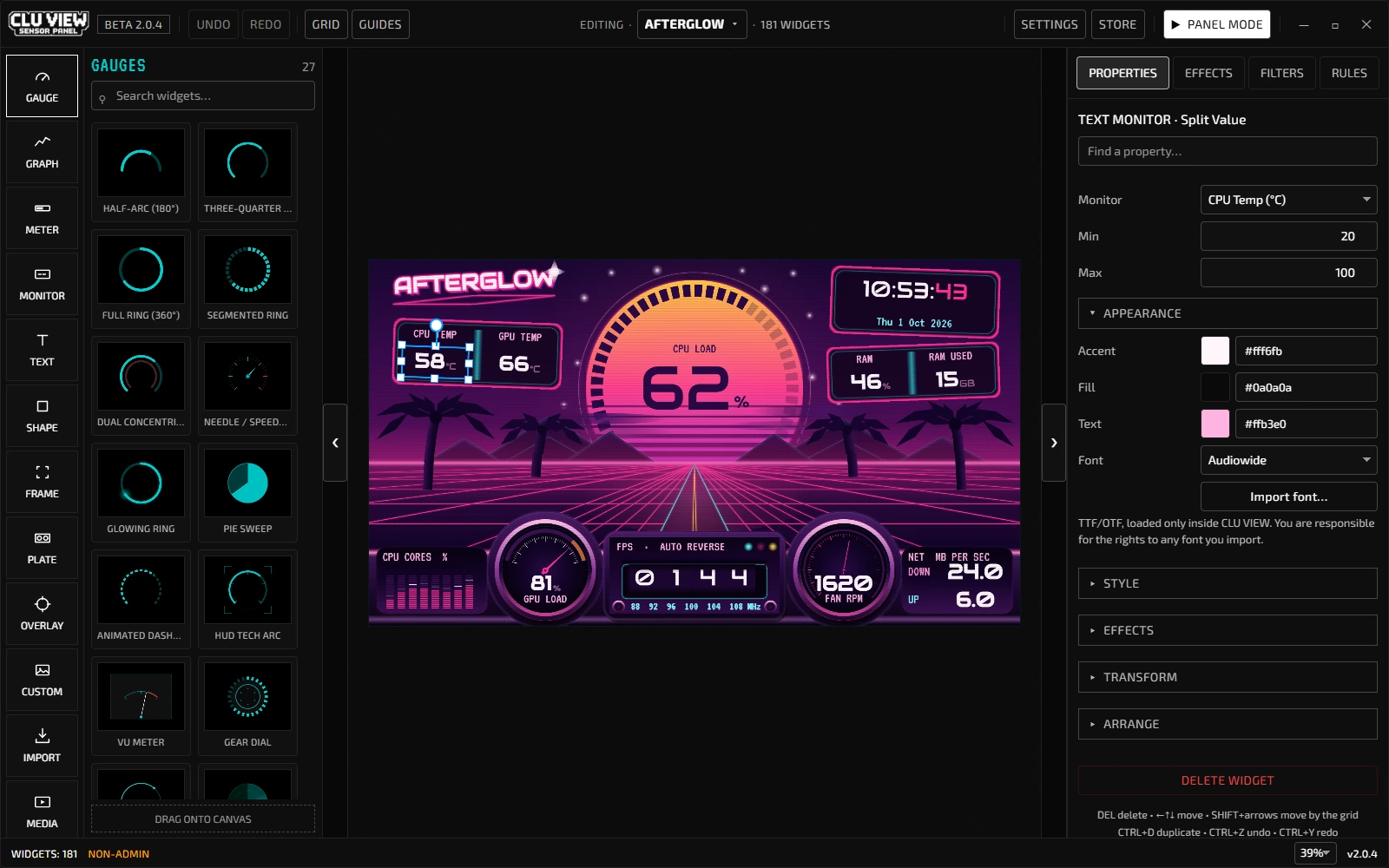Select the Properties tab
Screen dimensions: 1389x868
pos(1122,73)
